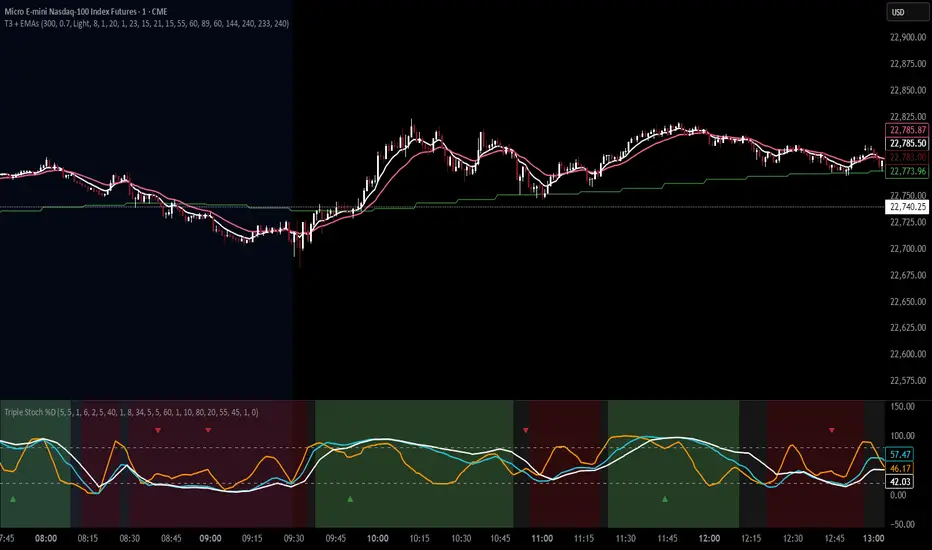Click the red down-arrow signal above 09:00
Image resolution: width=932 pixels, height=550 pixels.
point(208,430)
